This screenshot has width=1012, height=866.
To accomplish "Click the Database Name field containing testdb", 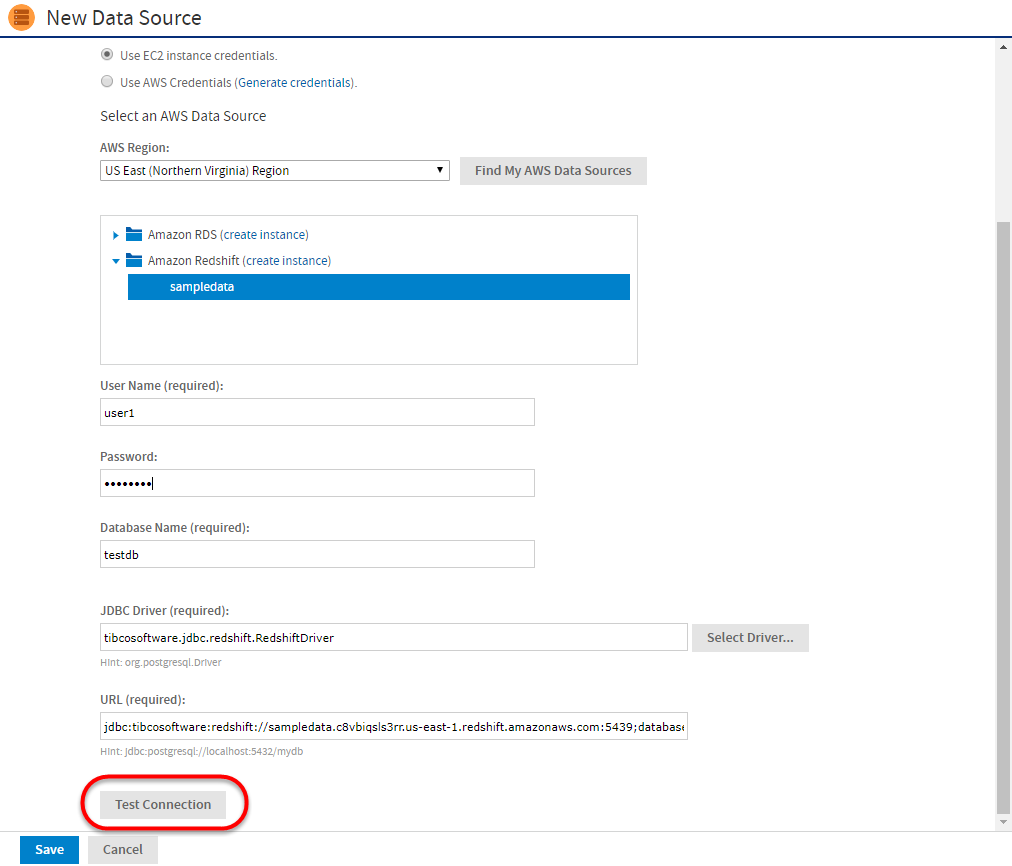I will (317, 554).
